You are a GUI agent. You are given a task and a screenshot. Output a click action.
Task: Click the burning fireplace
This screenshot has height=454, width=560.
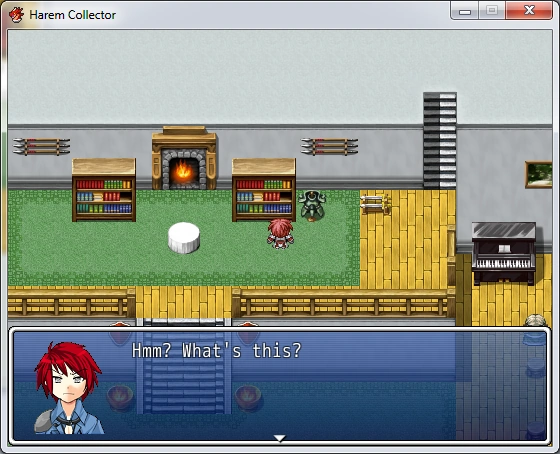[x=184, y=158]
